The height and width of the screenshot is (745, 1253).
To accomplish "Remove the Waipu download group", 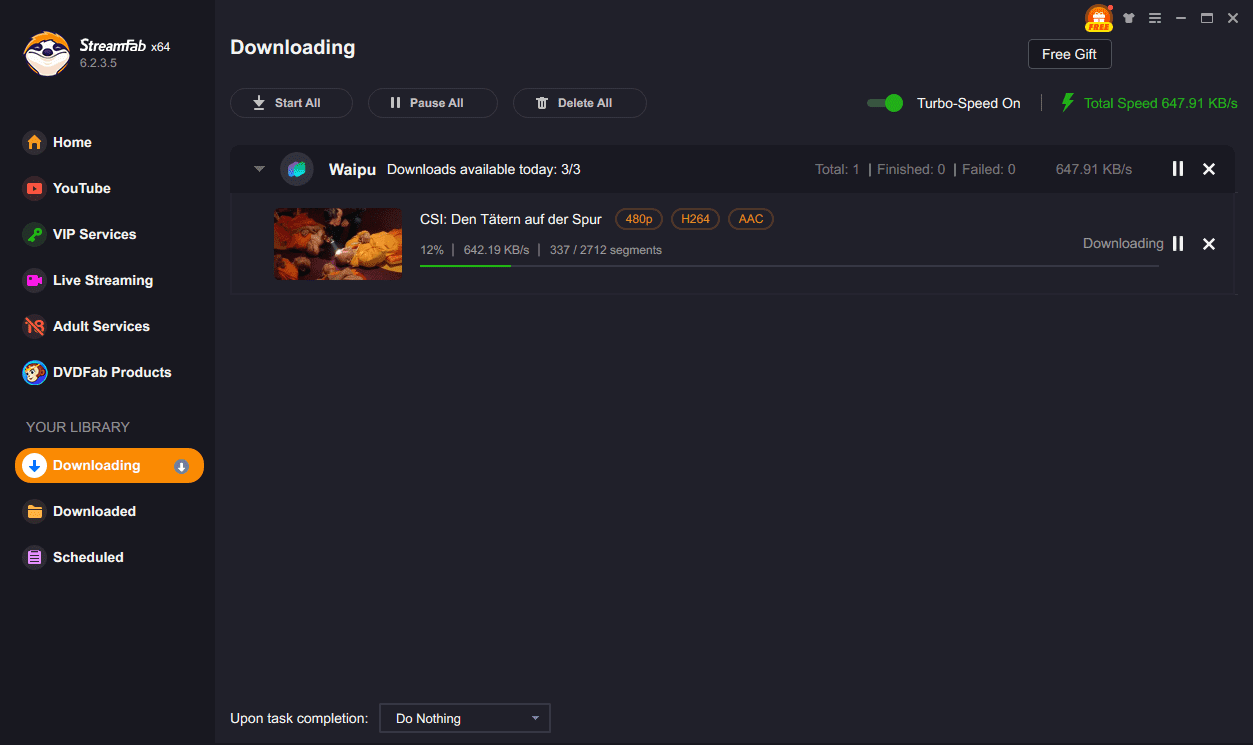I will pos(1209,169).
